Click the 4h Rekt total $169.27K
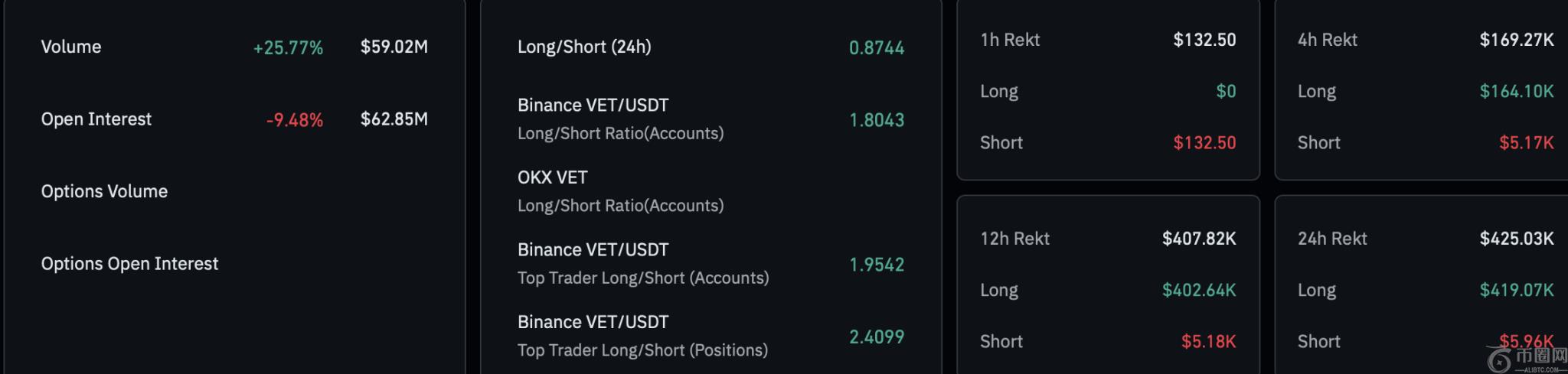The image size is (1568, 374). pyautogui.click(x=1516, y=40)
